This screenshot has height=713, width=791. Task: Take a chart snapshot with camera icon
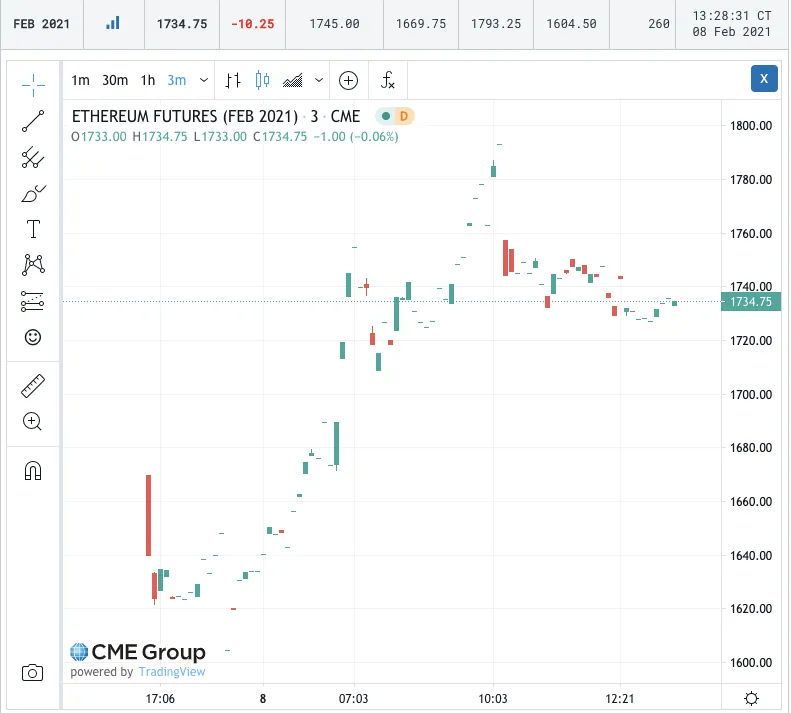point(32,673)
